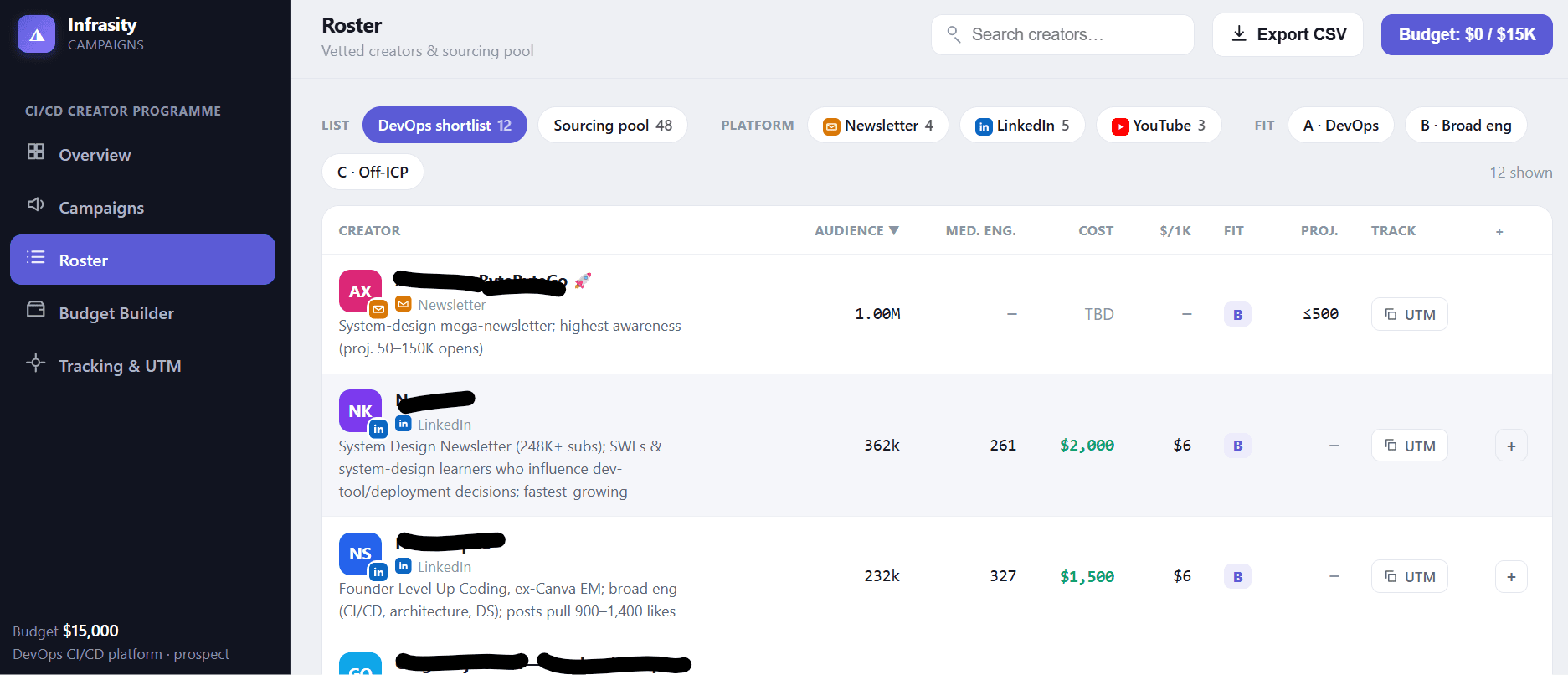
Task: Sort by Proj. column header
Action: point(1319,230)
